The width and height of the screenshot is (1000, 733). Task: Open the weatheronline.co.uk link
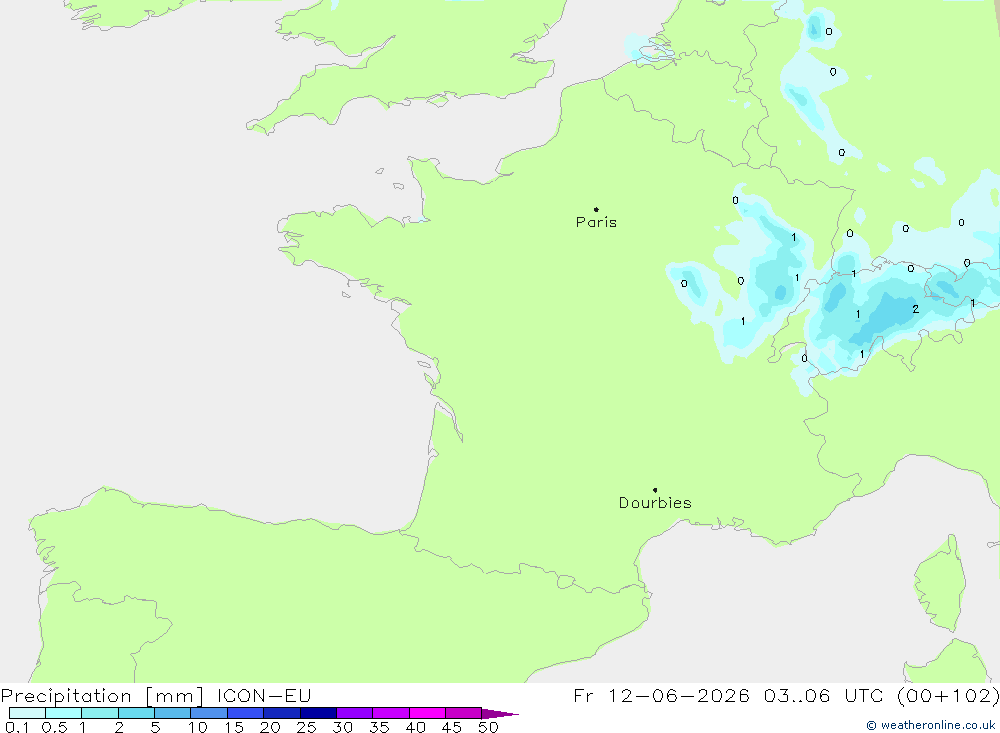pyautogui.click(x=930, y=725)
